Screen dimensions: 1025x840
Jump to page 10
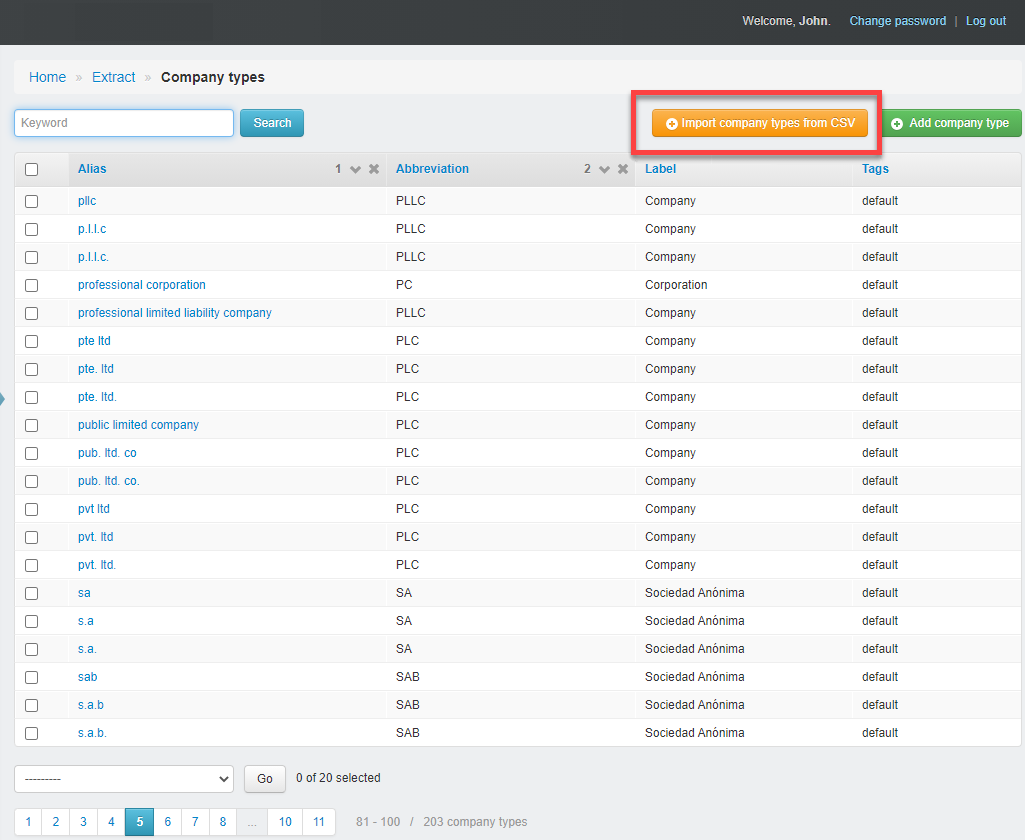tap(285, 822)
